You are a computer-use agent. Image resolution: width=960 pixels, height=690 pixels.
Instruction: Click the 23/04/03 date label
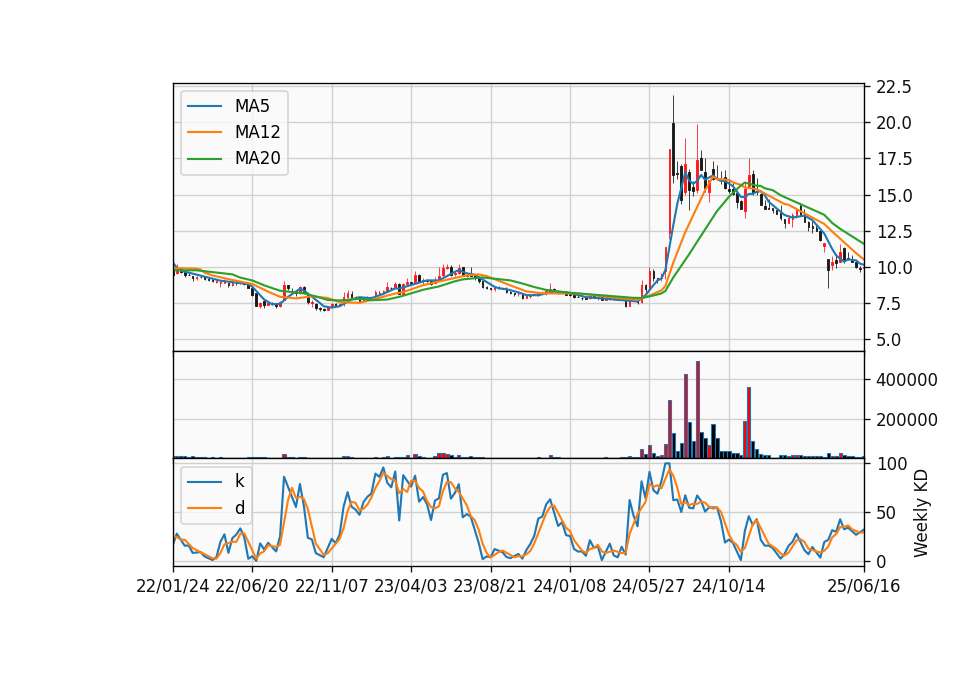tap(411, 587)
